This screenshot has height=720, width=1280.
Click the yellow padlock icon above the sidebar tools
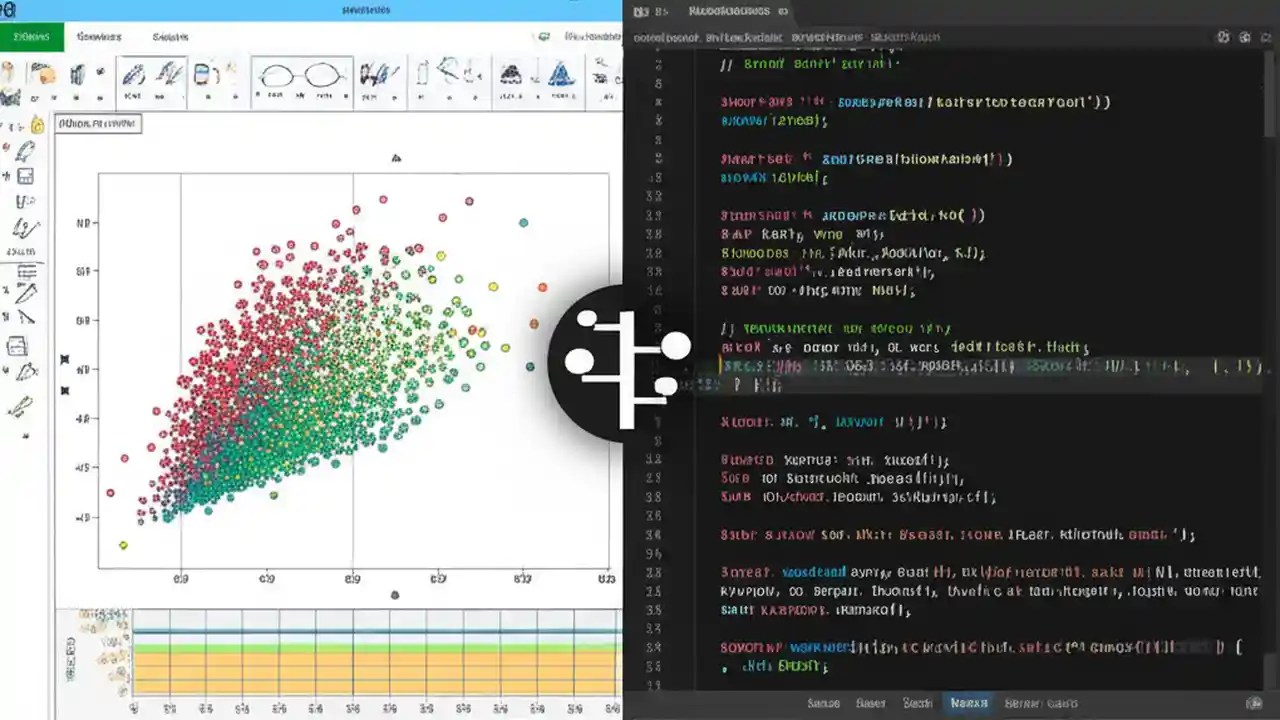(x=38, y=124)
